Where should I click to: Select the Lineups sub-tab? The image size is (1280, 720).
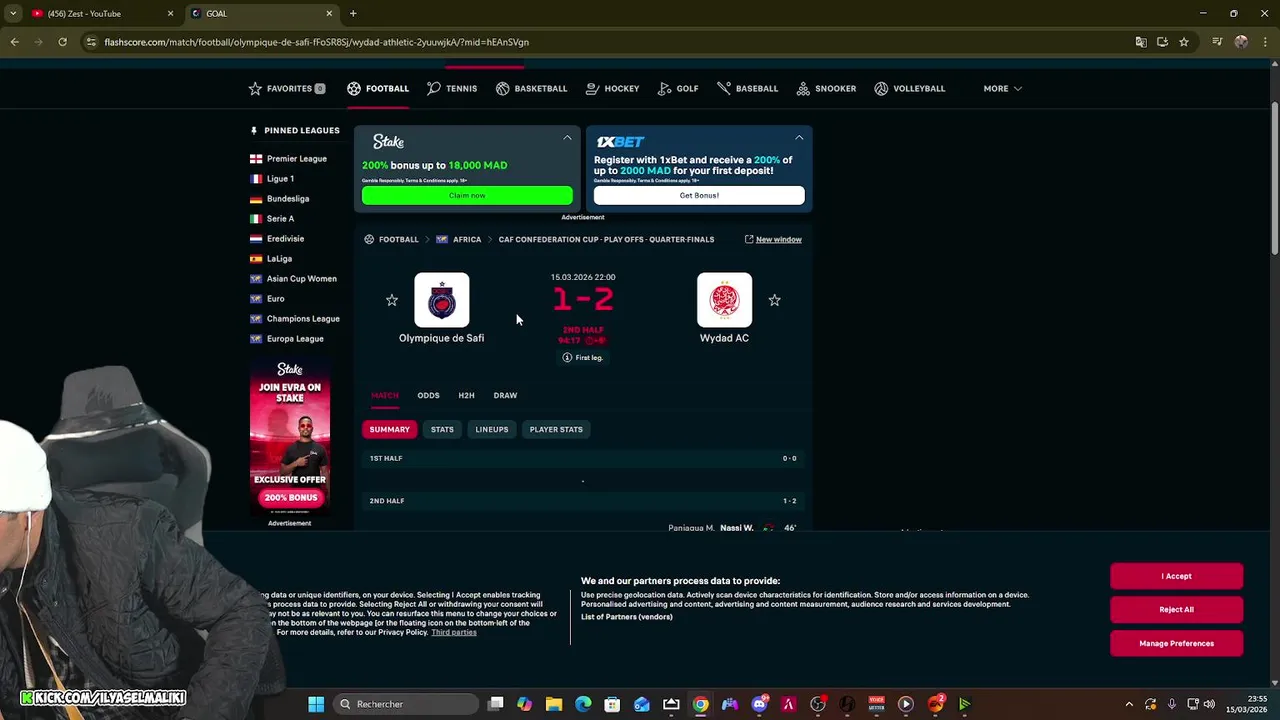click(492, 430)
